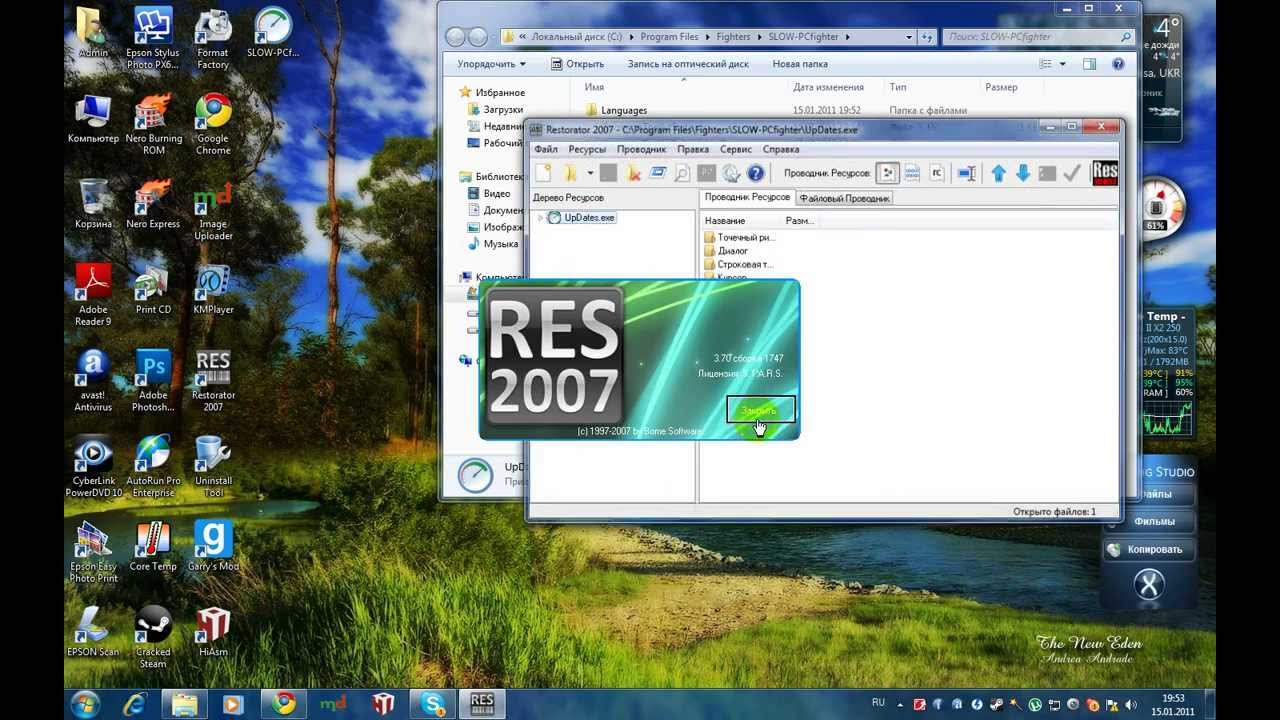The height and width of the screenshot is (720, 1280).
Task: Click the clock-shaped icon in Restorator toolbar
Action: click(731, 173)
